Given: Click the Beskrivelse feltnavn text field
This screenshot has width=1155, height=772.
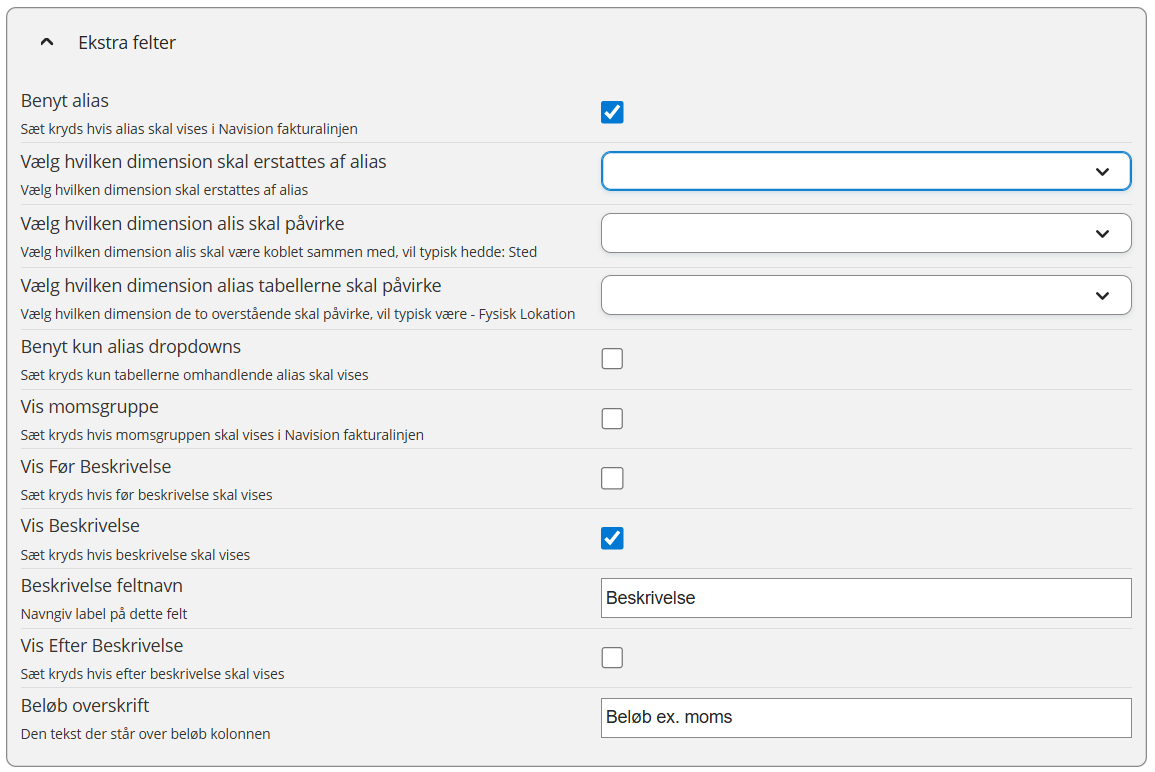Looking at the screenshot, I should [x=865, y=598].
